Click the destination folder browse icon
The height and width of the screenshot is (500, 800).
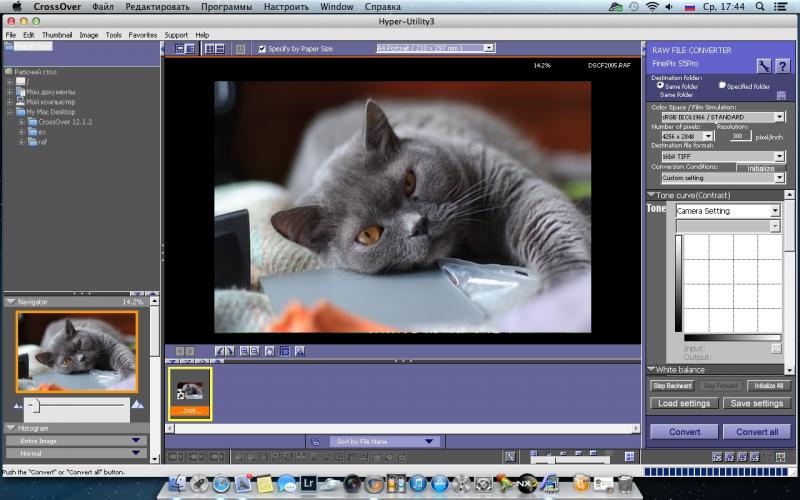pyautogui.click(x=781, y=95)
